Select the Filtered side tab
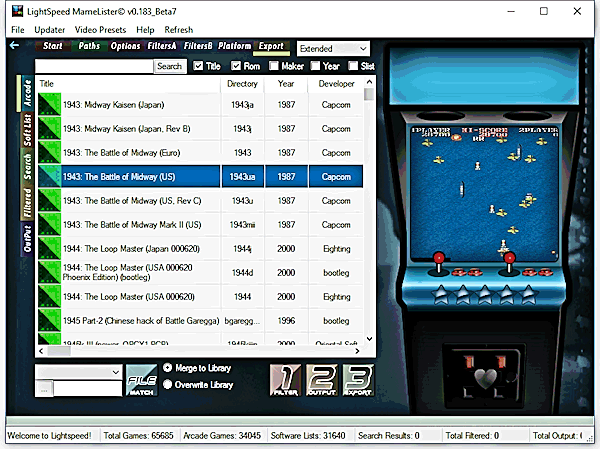This screenshot has height=449, width=600. 27,204
